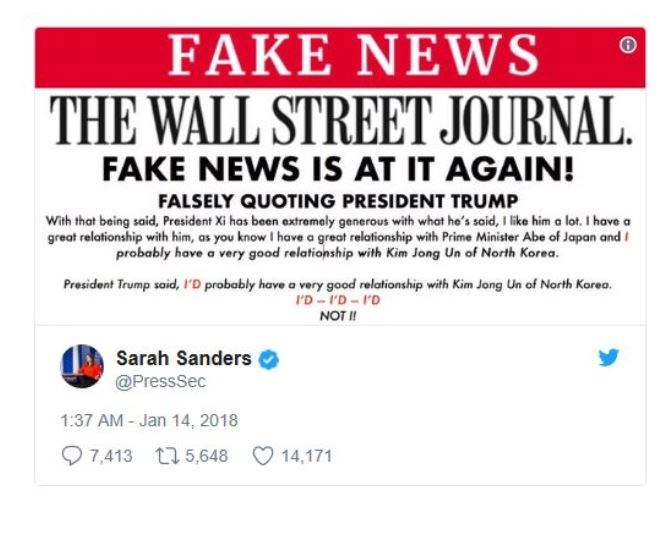The image size is (671, 550).
Task: Click the blue verified badge
Action: (269, 359)
